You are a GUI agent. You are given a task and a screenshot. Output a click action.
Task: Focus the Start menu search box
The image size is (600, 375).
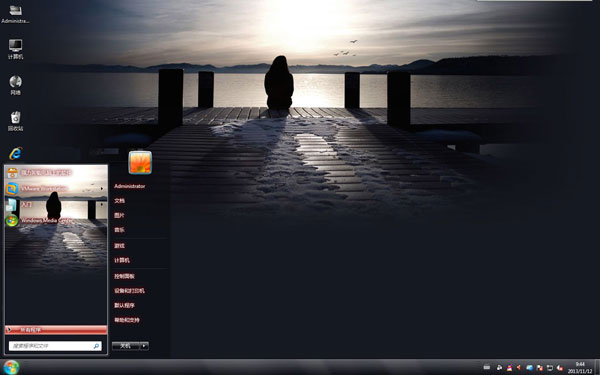pyautogui.click(x=55, y=346)
